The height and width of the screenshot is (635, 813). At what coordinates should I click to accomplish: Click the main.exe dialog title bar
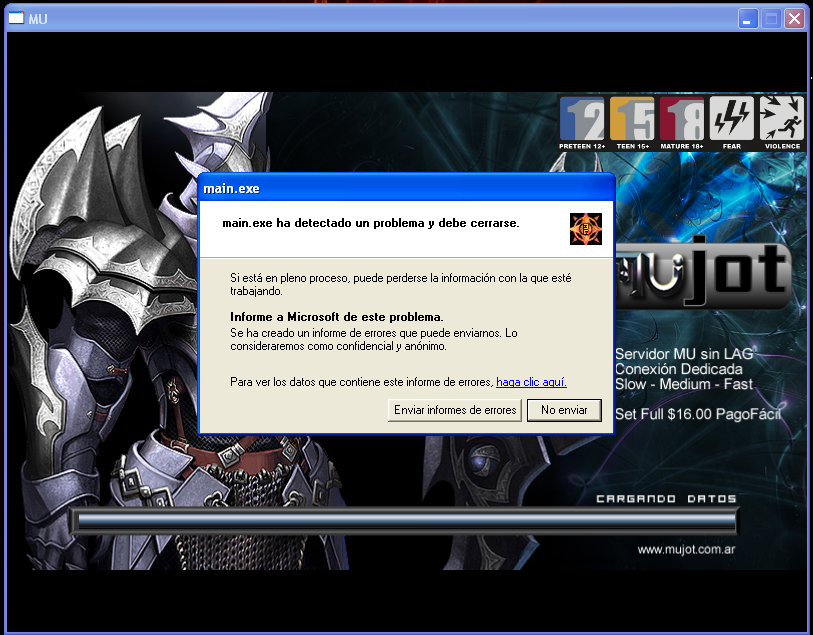(400, 187)
